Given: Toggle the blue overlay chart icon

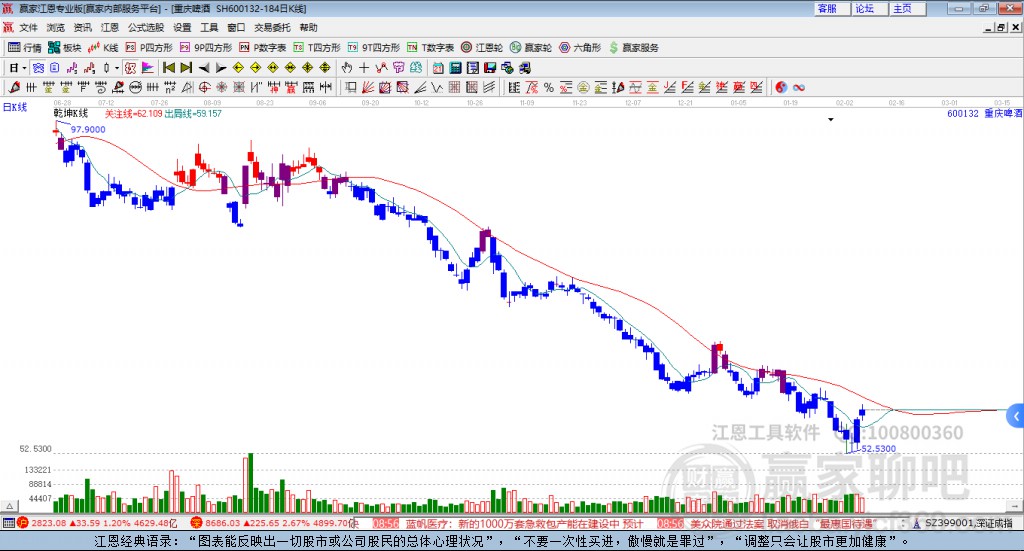Looking at the screenshot, I should coord(38,68).
